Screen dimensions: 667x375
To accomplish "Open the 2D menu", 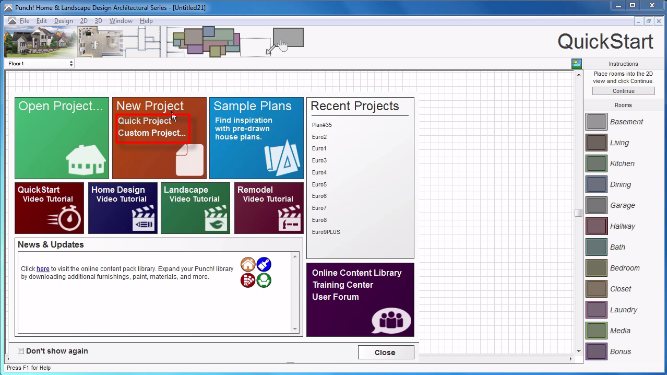I will tap(83, 20).
